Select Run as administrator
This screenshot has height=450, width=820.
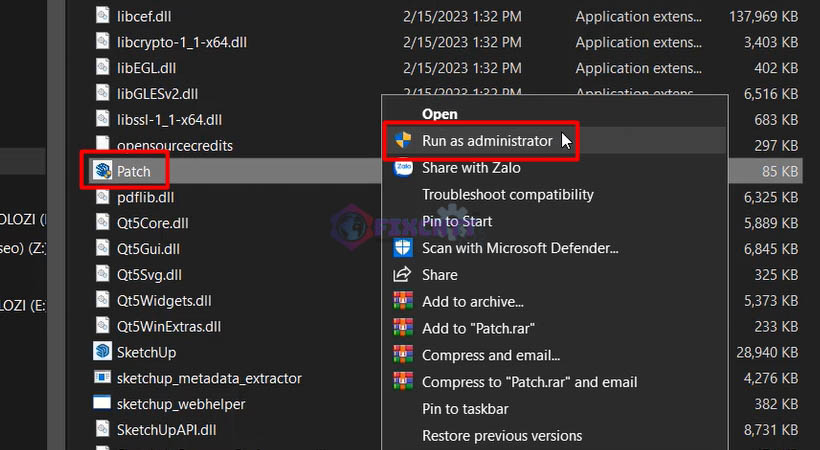pos(486,141)
